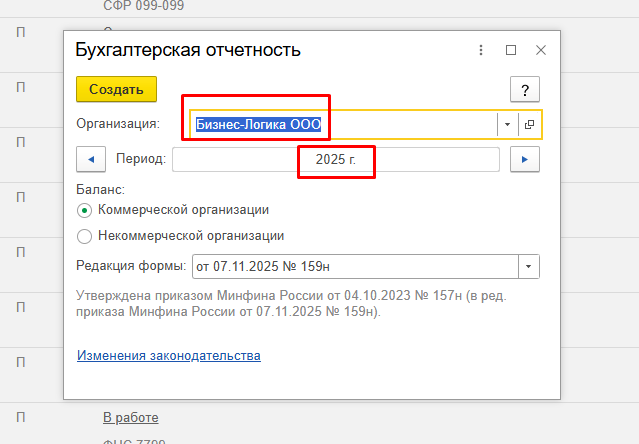Click the Период field showing 2025 г.
This screenshot has height=444, width=639.
point(336,159)
